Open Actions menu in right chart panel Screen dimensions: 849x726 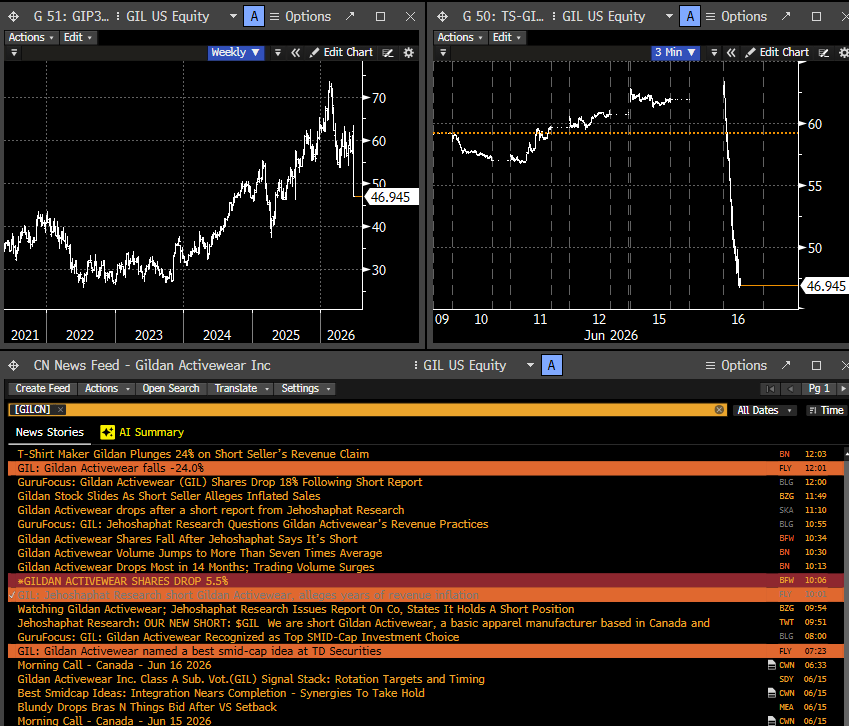(x=460, y=37)
